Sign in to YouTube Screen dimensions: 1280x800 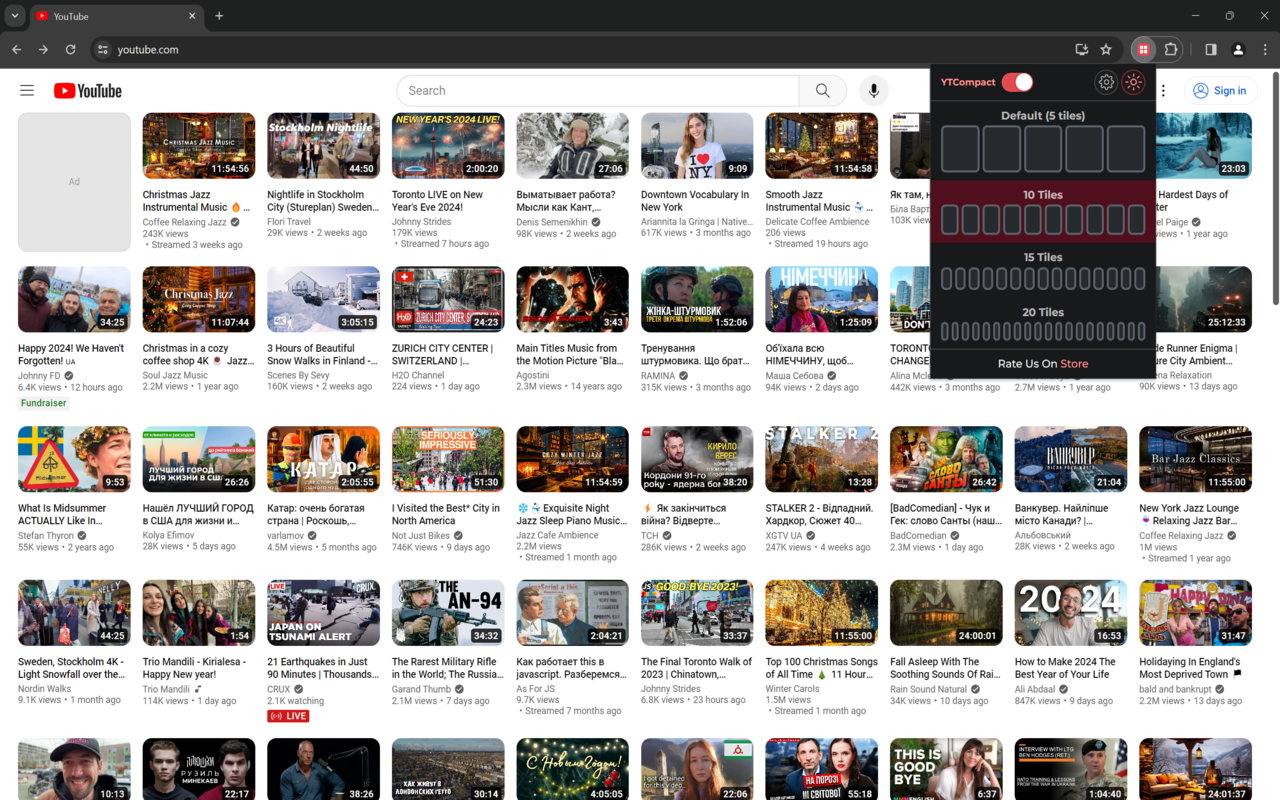click(1220, 90)
